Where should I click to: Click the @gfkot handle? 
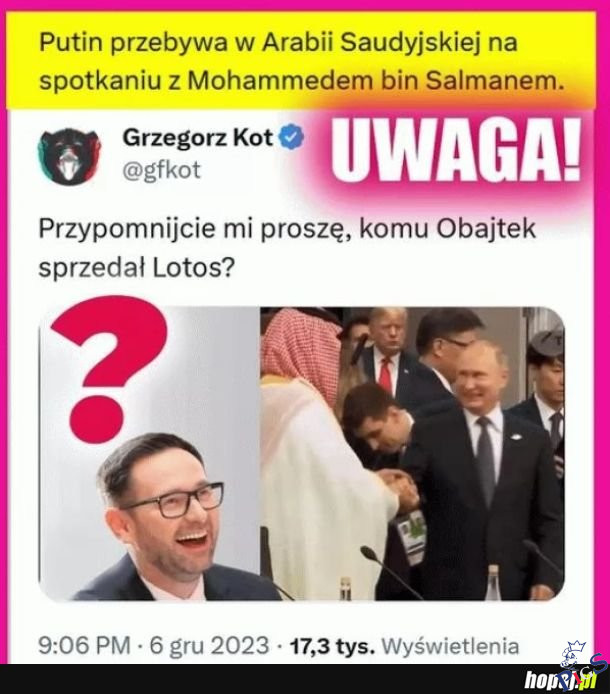162,171
